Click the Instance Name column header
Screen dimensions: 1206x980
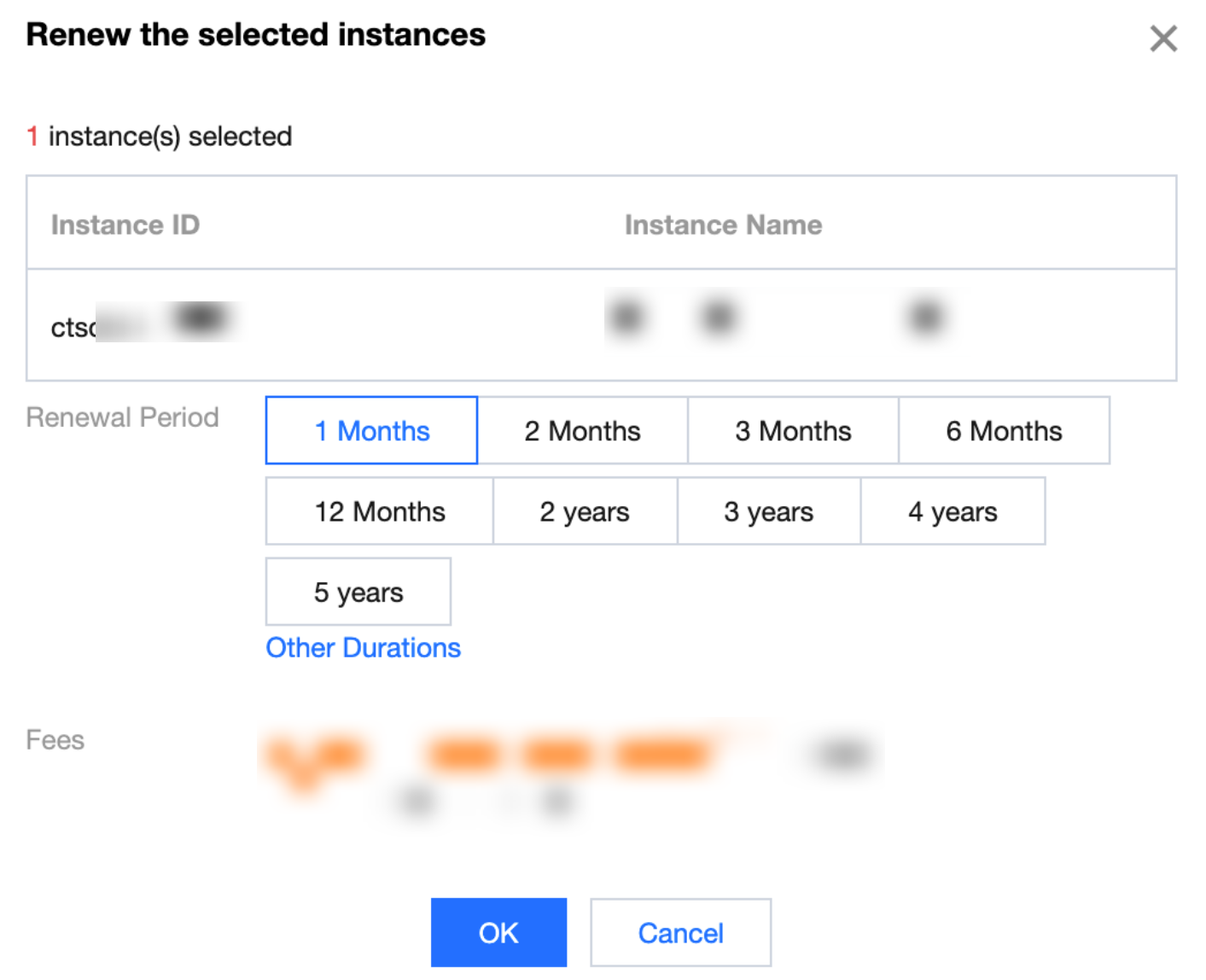[723, 225]
